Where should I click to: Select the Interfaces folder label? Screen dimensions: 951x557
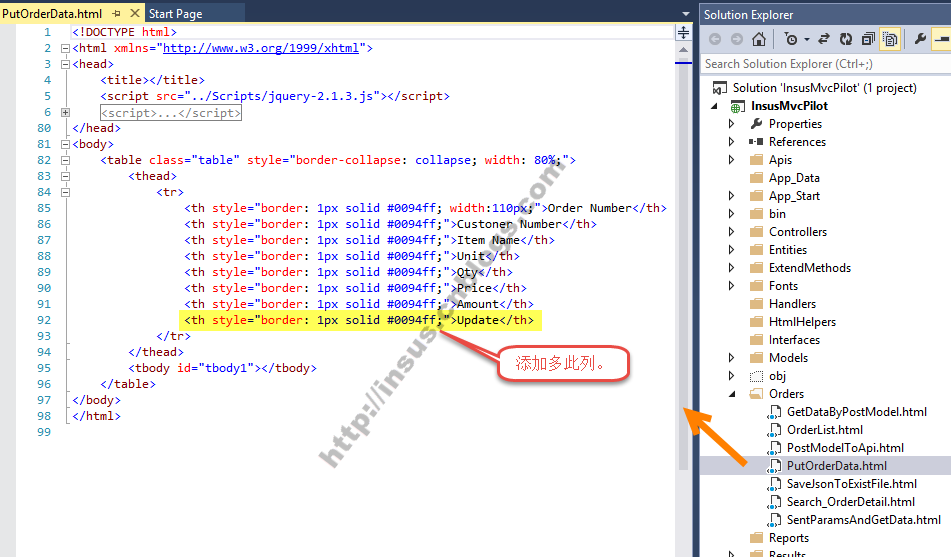(x=794, y=340)
